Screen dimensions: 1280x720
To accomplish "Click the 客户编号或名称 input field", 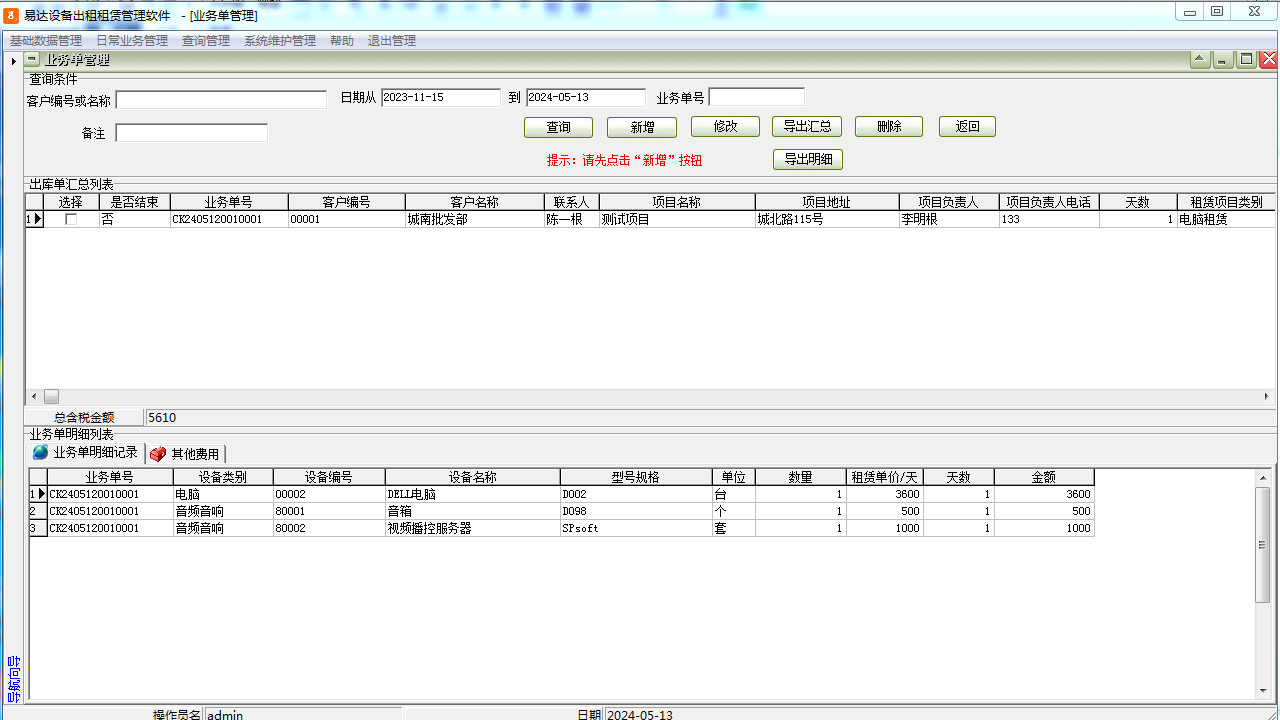I will (x=221, y=100).
